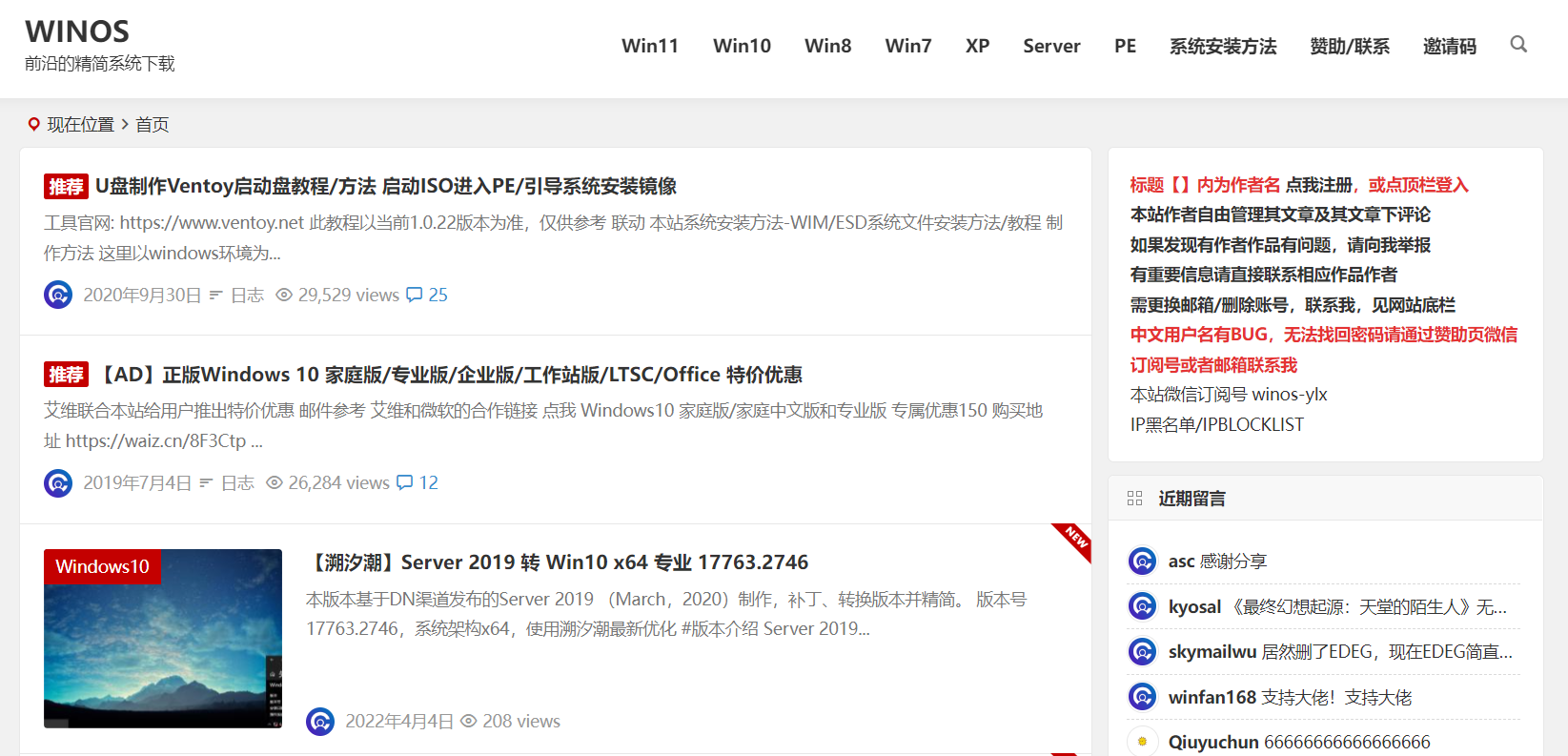The width and height of the screenshot is (1568, 756).
Task: Click comment bubble showing 12 comments
Action: [405, 482]
